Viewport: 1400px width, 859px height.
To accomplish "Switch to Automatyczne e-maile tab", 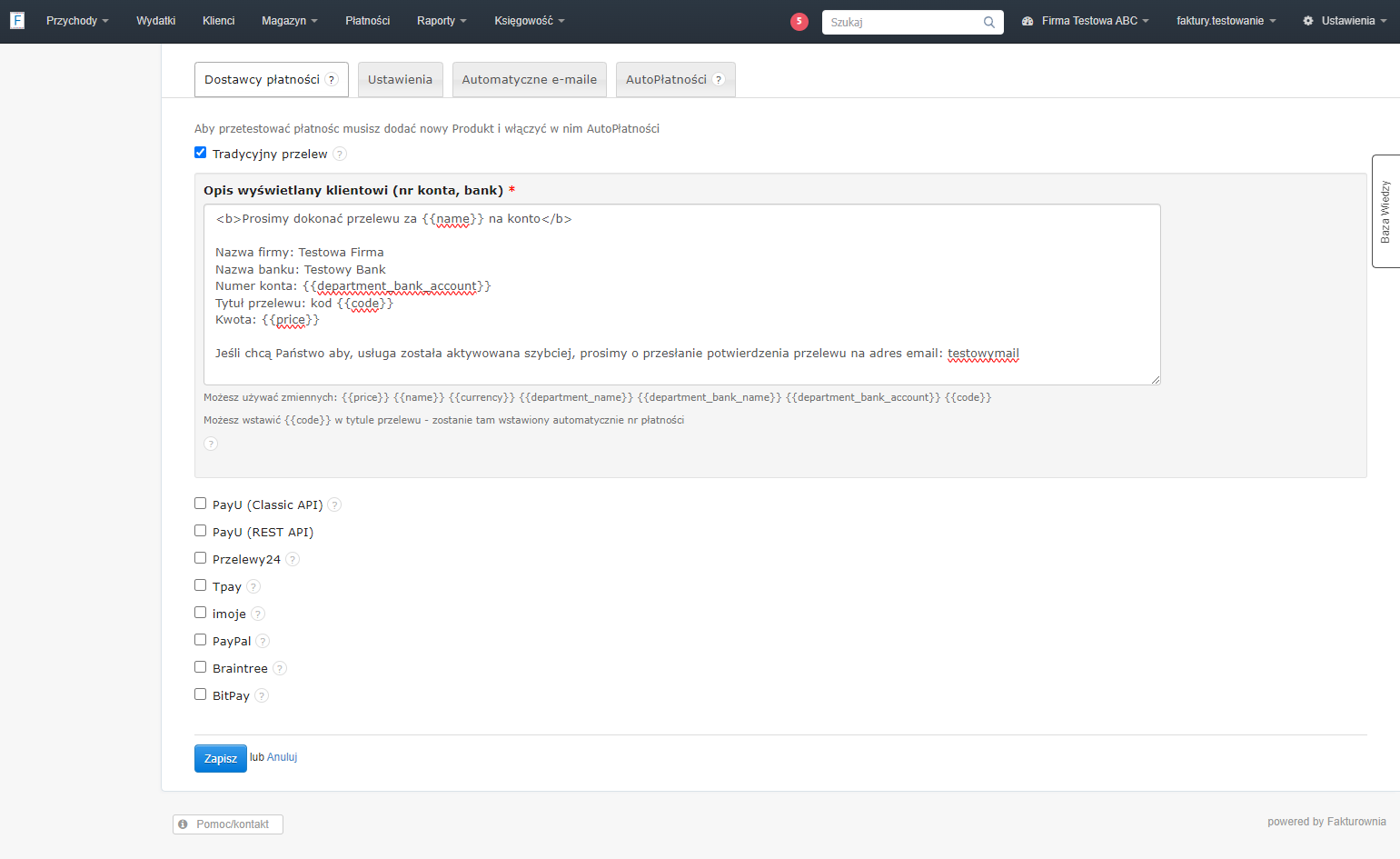I will coord(530,79).
